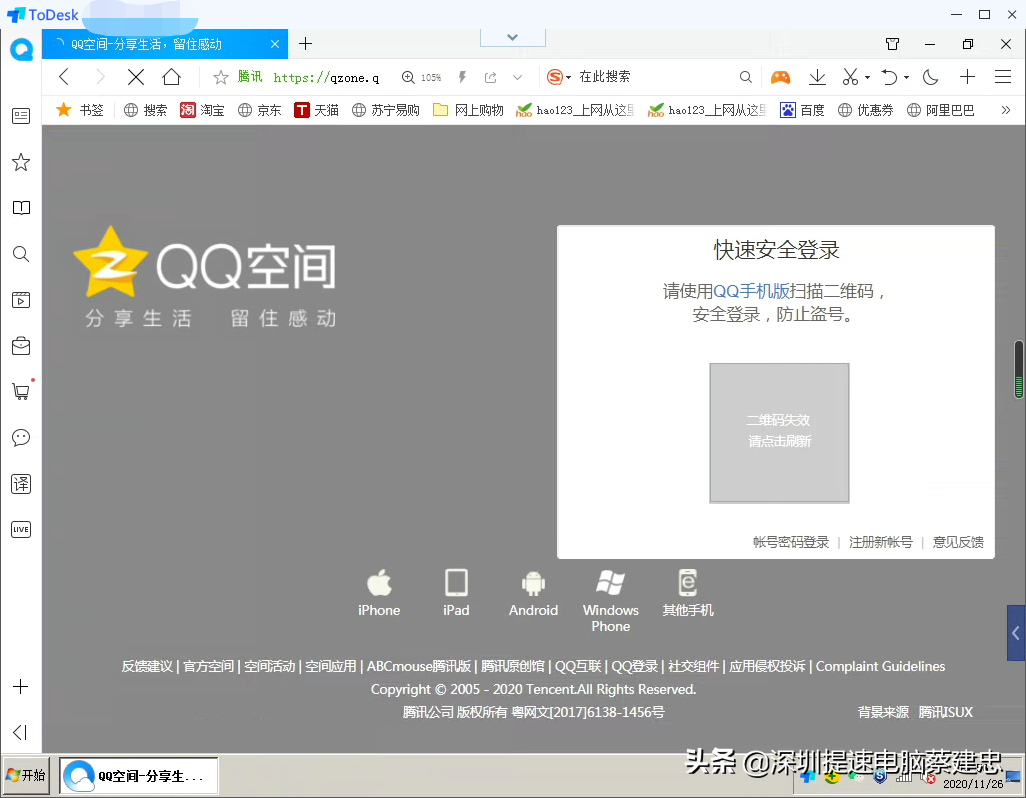1026x798 pixels.
Task: Open the browser main menu (hamburger icon)
Action: tap(1004, 77)
